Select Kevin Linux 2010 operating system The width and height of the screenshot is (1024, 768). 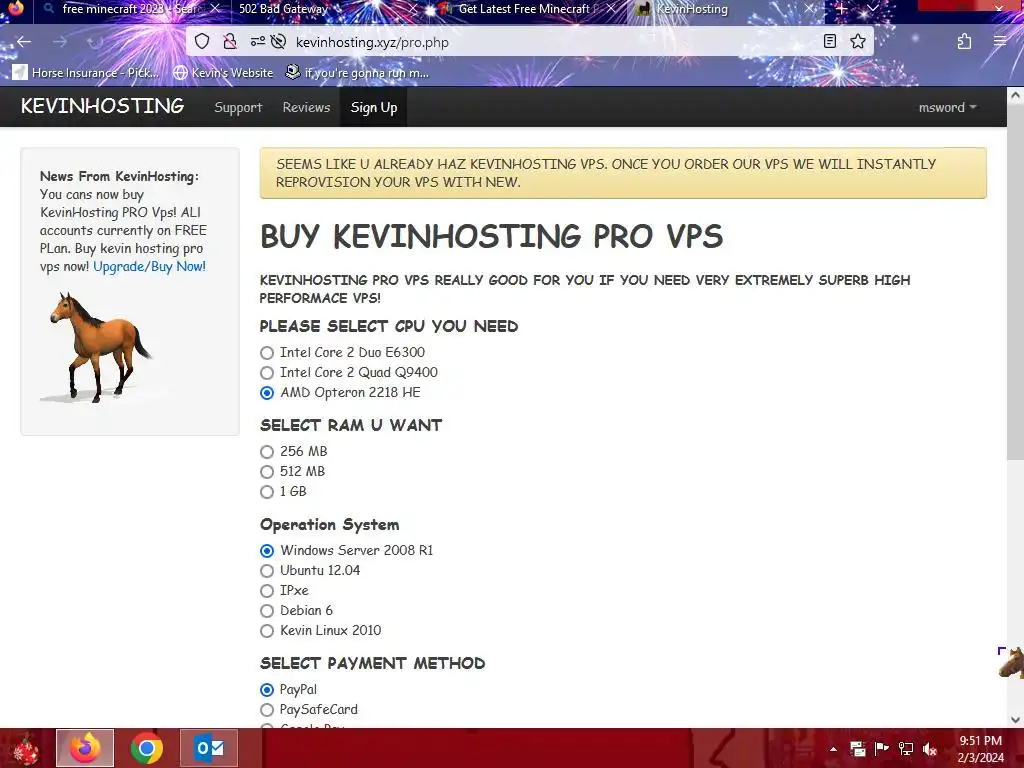tap(266, 631)
